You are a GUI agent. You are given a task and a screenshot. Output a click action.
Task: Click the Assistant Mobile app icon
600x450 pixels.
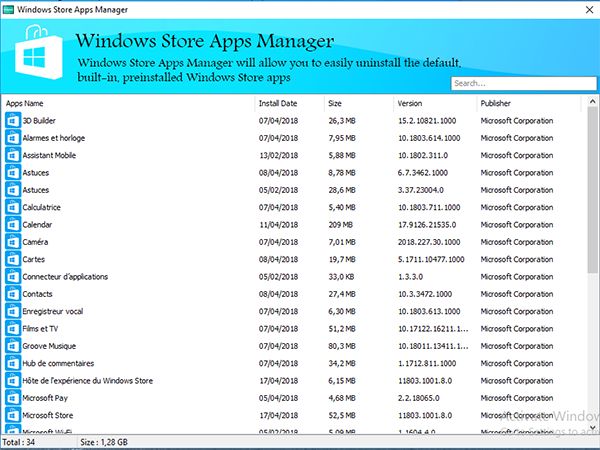(x=13, y=155)
